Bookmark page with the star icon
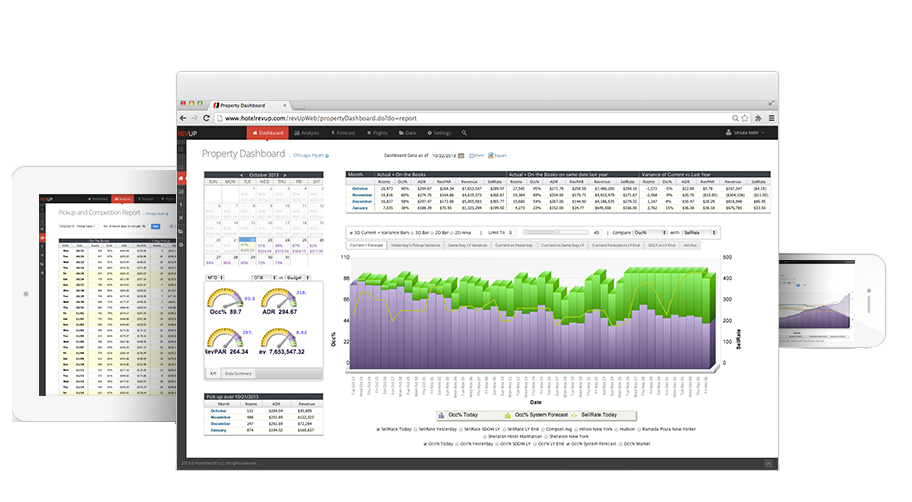 [744, 118]
